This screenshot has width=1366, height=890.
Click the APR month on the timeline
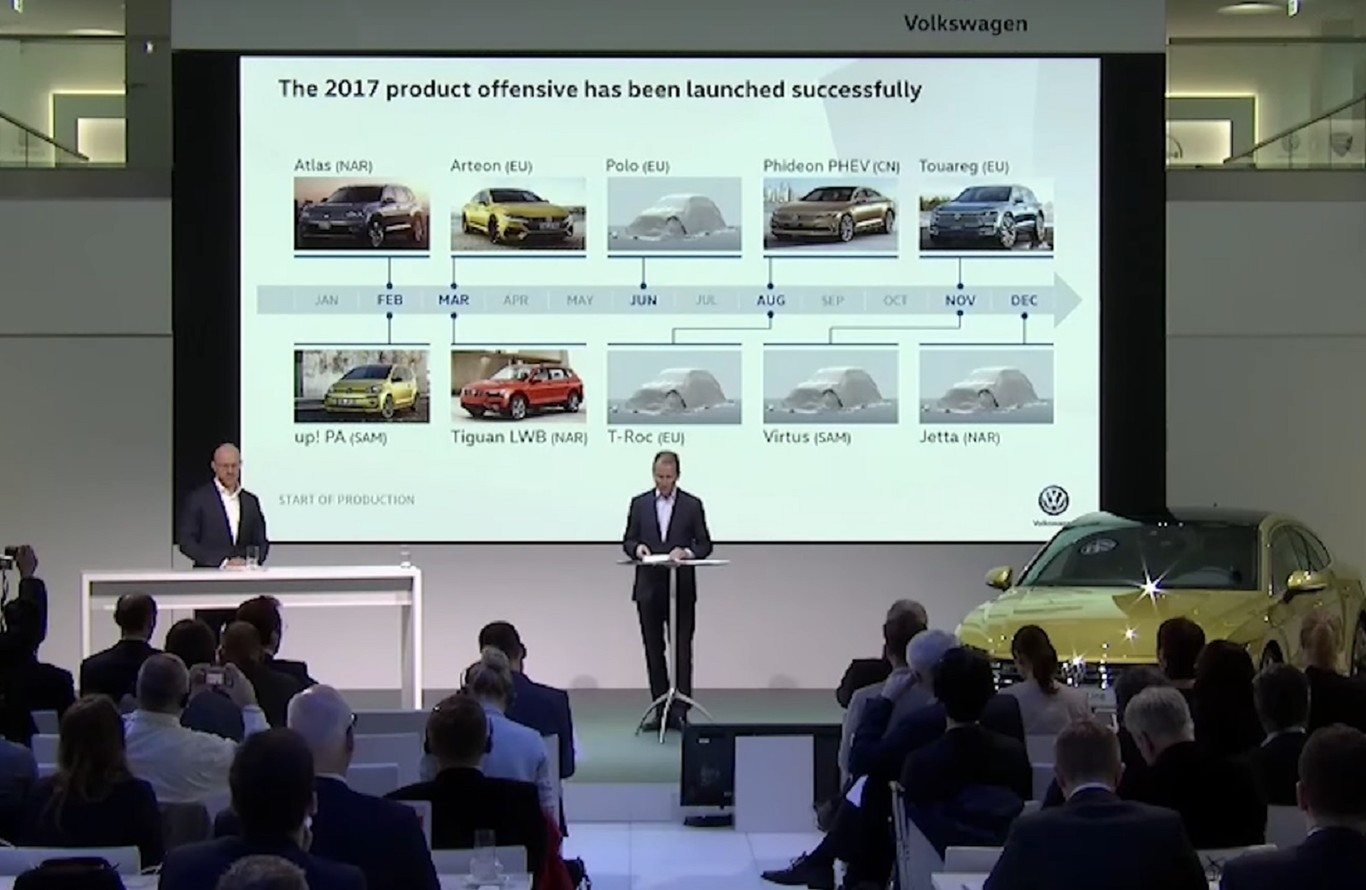(x=516, y=300)
